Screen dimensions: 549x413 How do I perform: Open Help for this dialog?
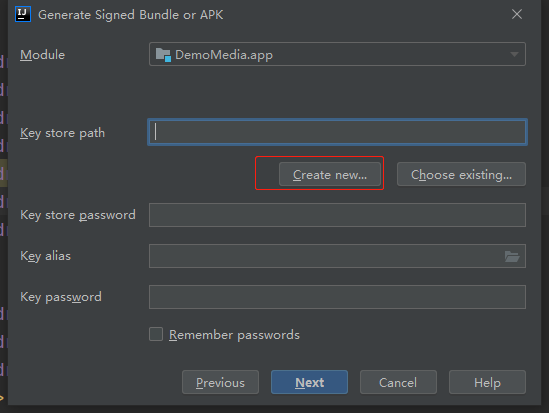487,382
